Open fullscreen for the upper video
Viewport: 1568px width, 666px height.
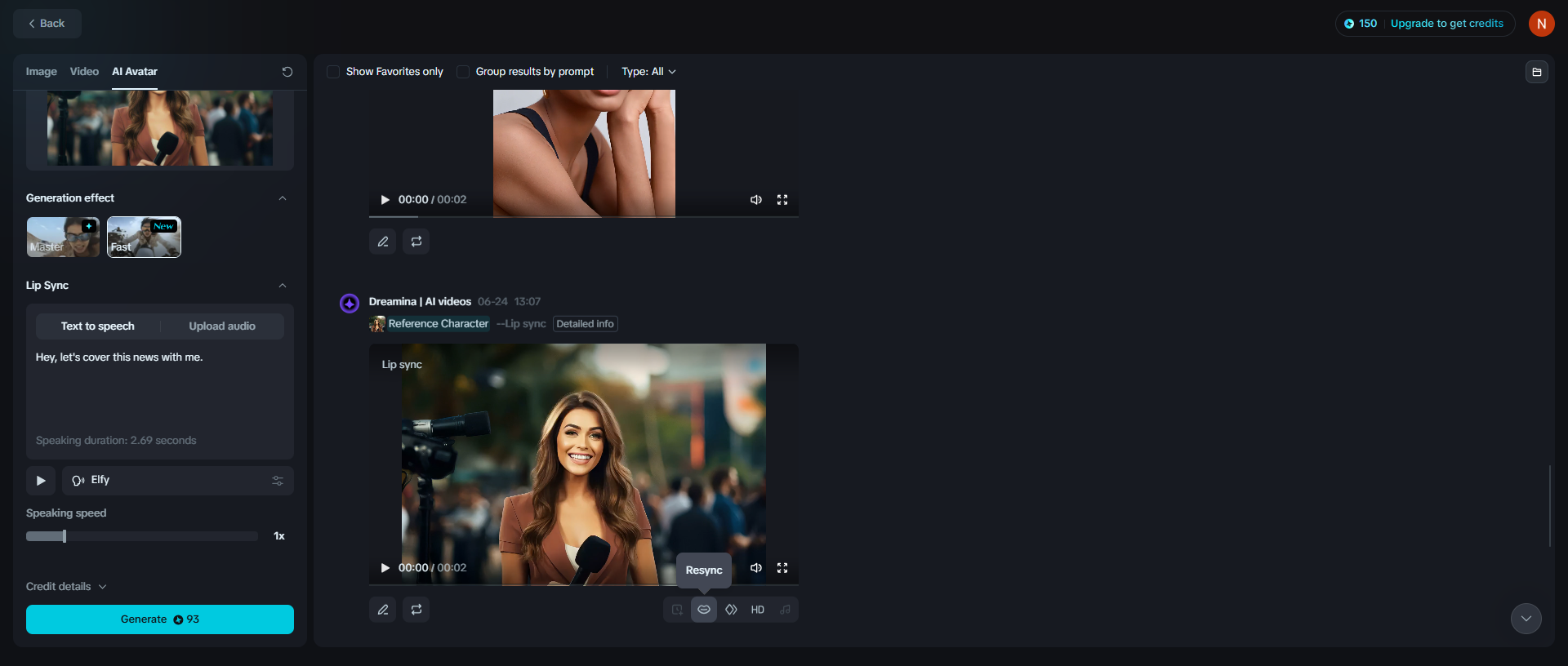tap(782, 200)
